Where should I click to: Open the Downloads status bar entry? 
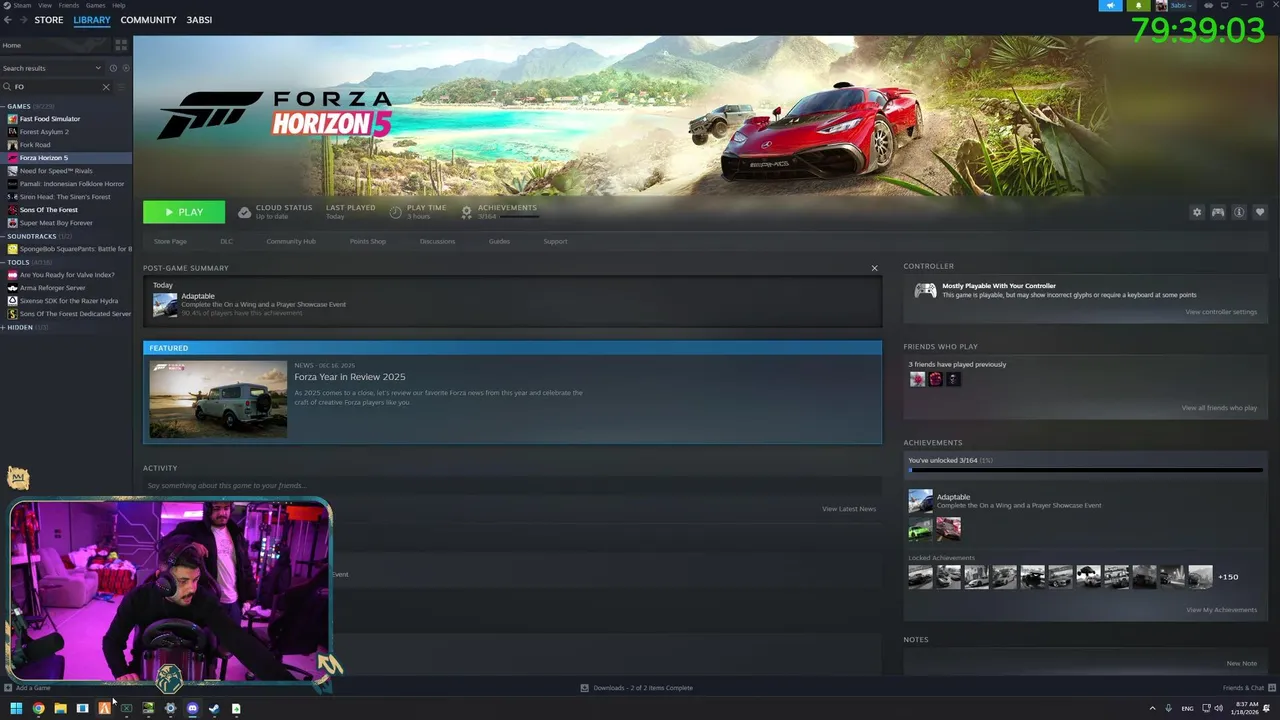tap(637, 688)
